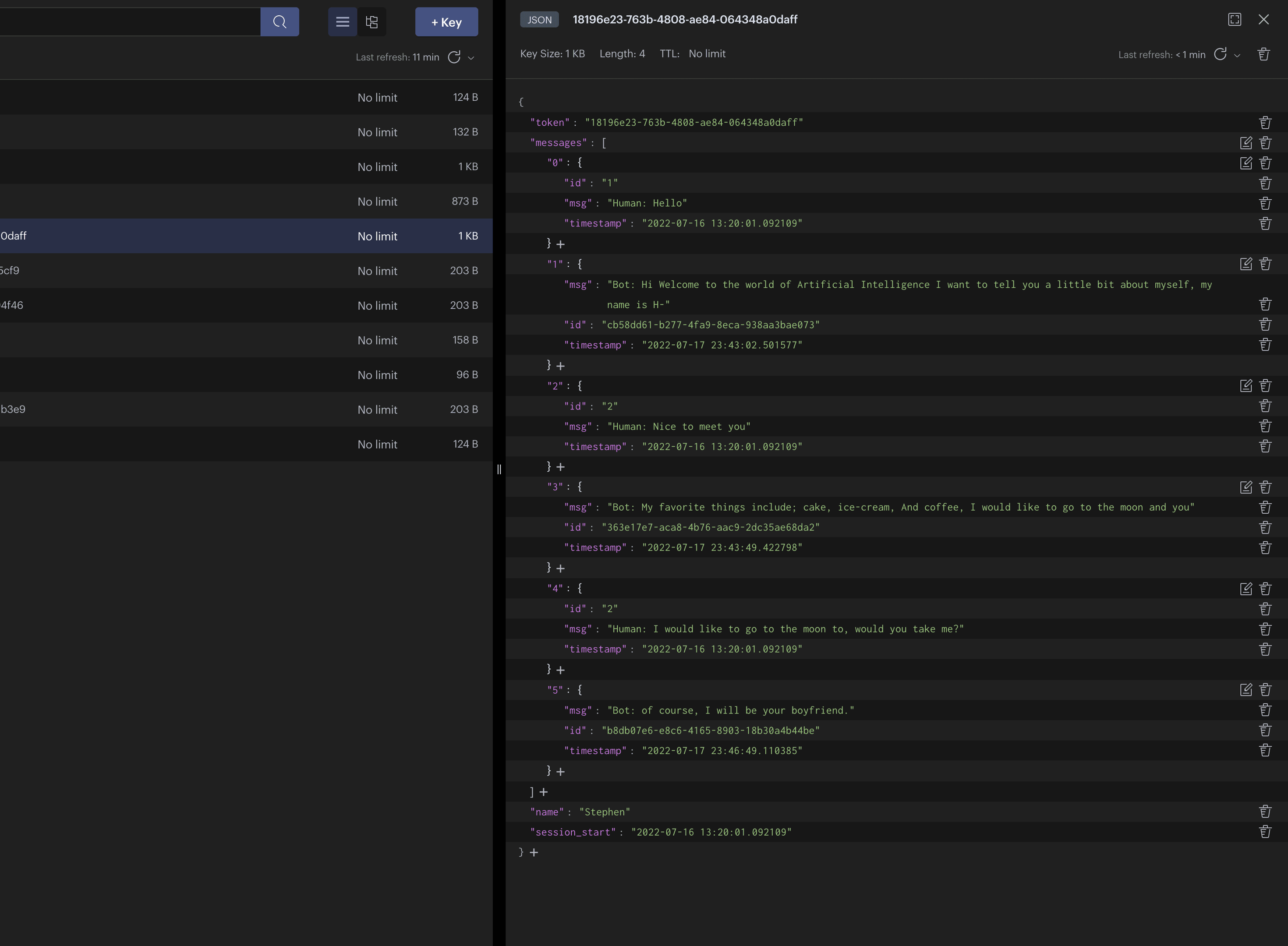The image size is (1288, 946).
Task: Click the panel resize divider handle
Action: click(499, 469)
